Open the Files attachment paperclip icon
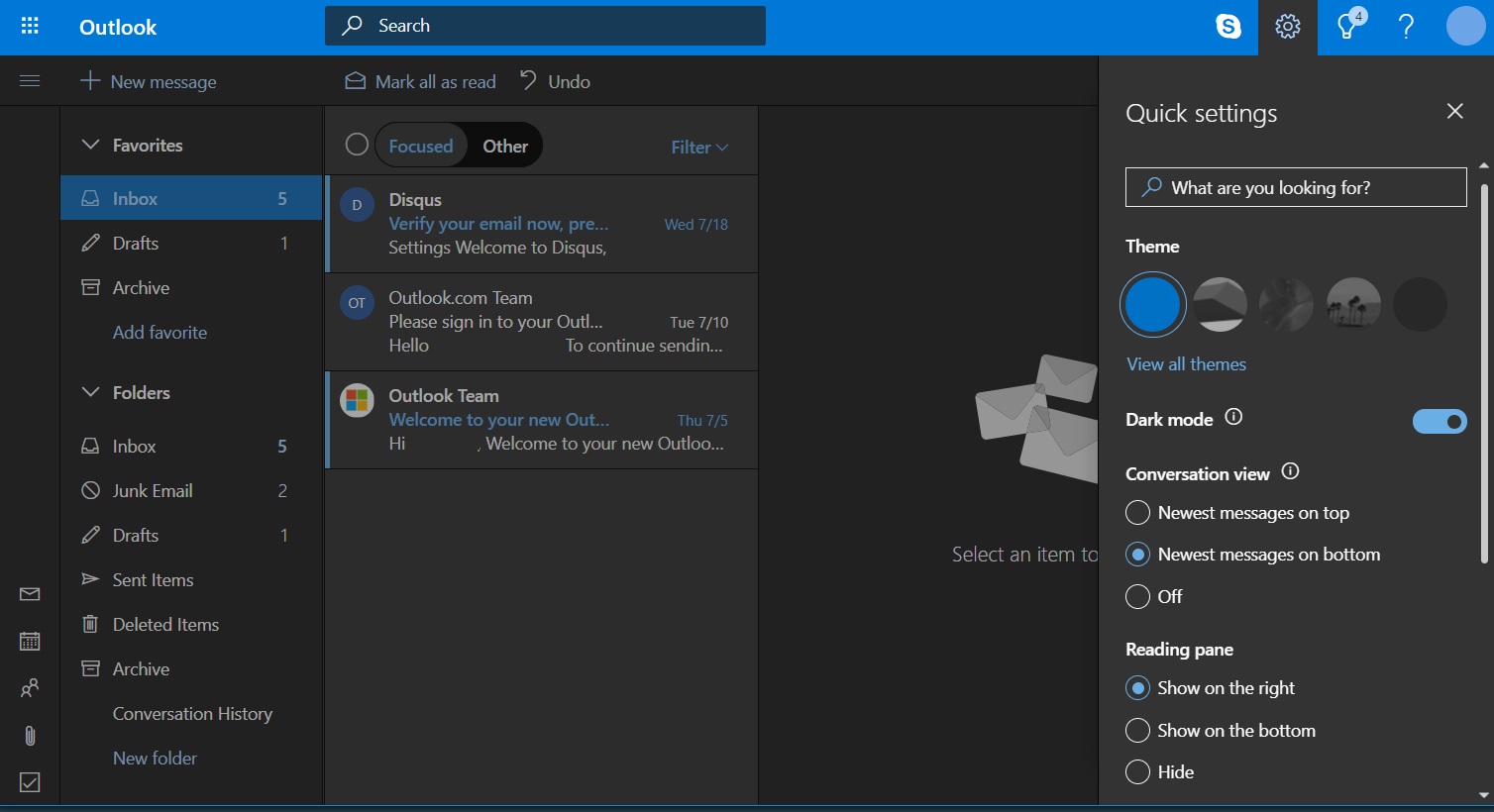1494x812 pixels. [x=30, y=736]
